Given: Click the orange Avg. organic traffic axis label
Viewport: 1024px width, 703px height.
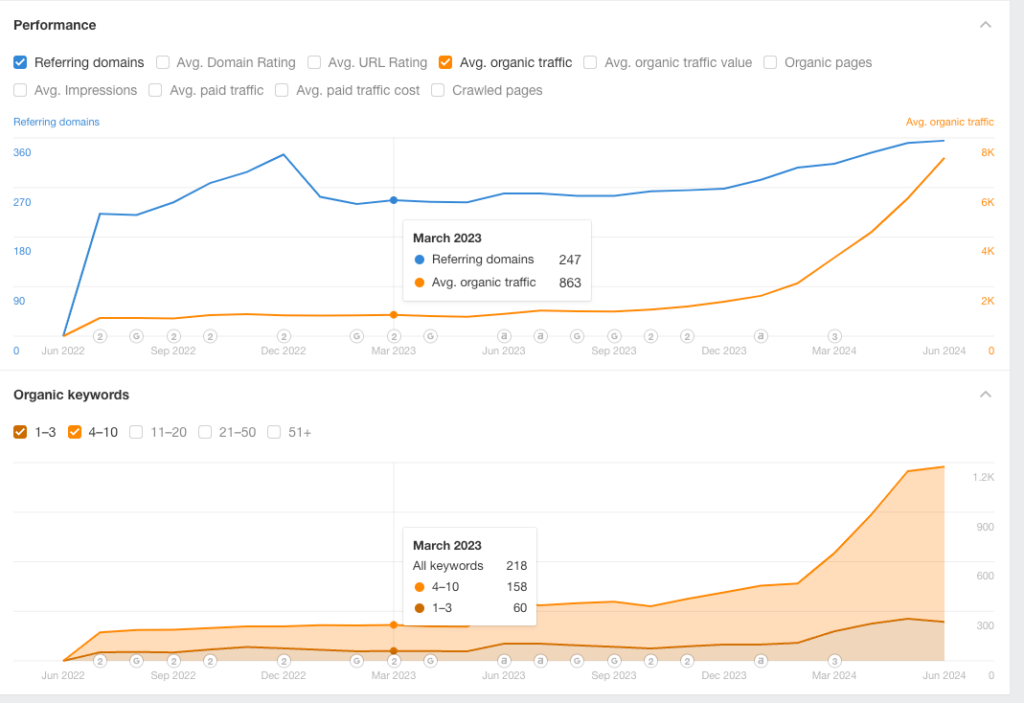Looking at the screenshot, I should point(949,122).
